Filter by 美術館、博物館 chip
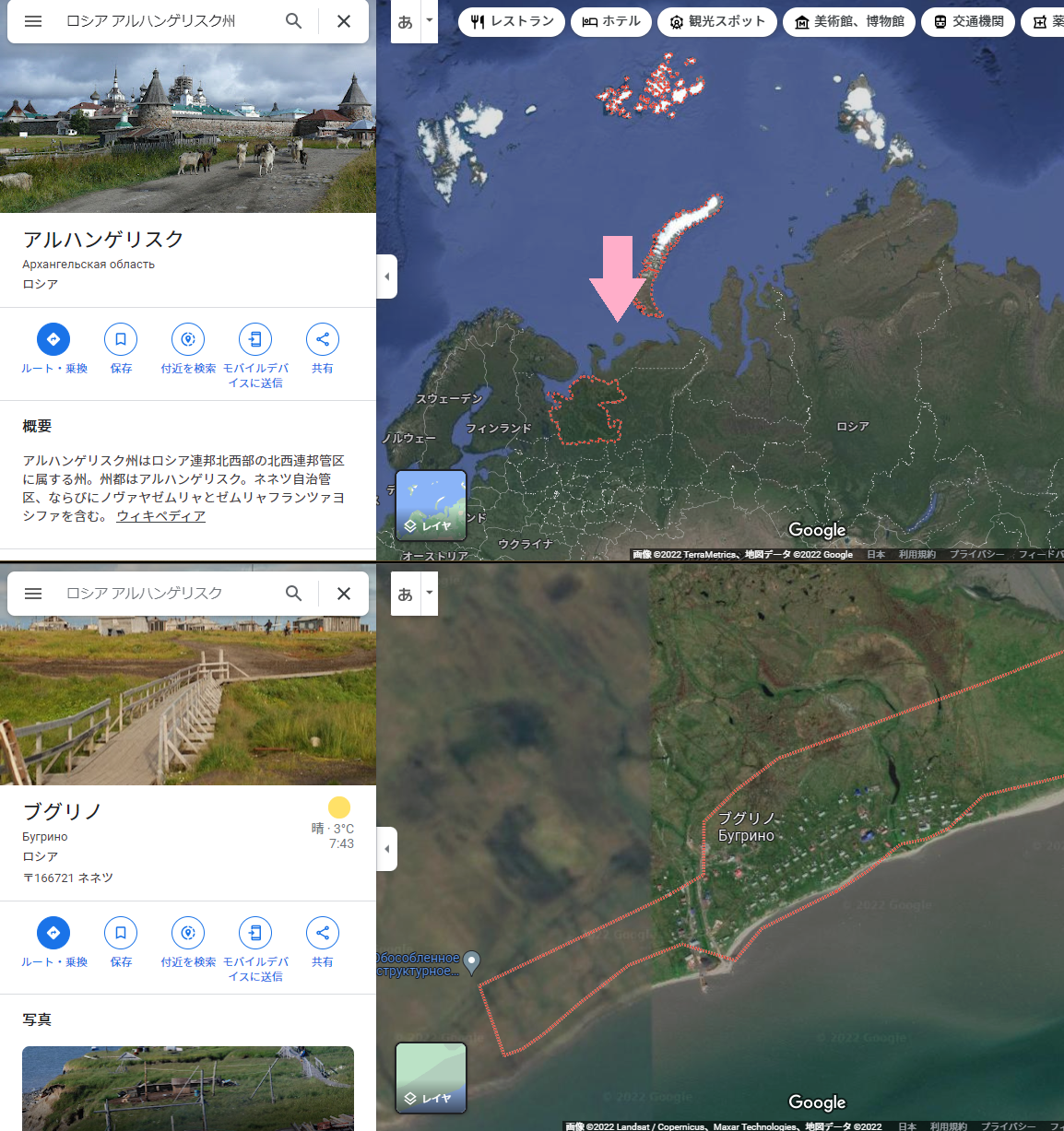The width and height of the screenshot is (1064, 1131). pyautogui.click(x=849, y=21)
